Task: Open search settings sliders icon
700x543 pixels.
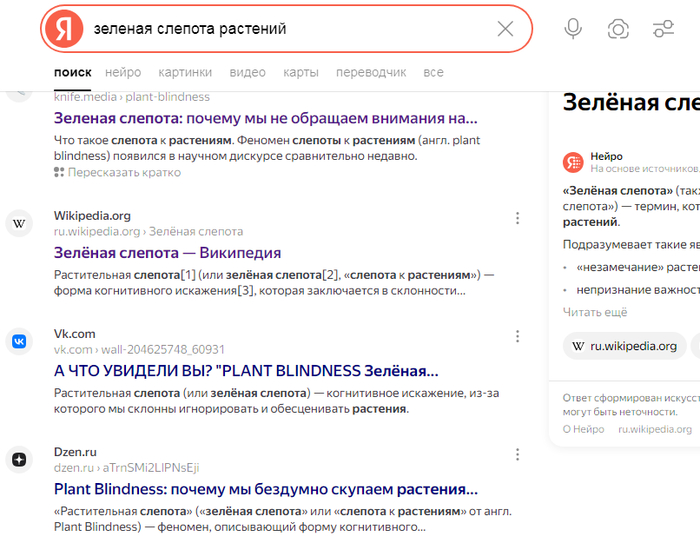Action: pos(663,29)
